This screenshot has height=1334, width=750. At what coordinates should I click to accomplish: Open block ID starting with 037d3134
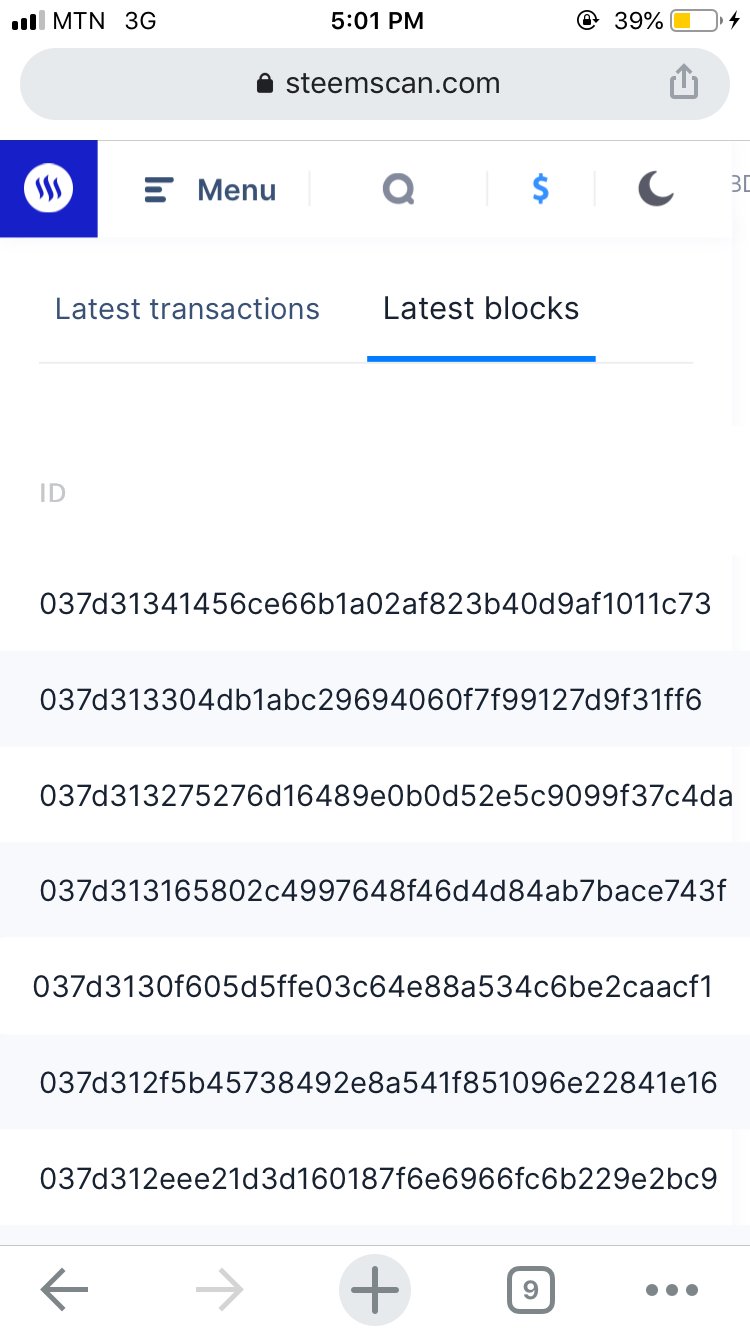375,604
